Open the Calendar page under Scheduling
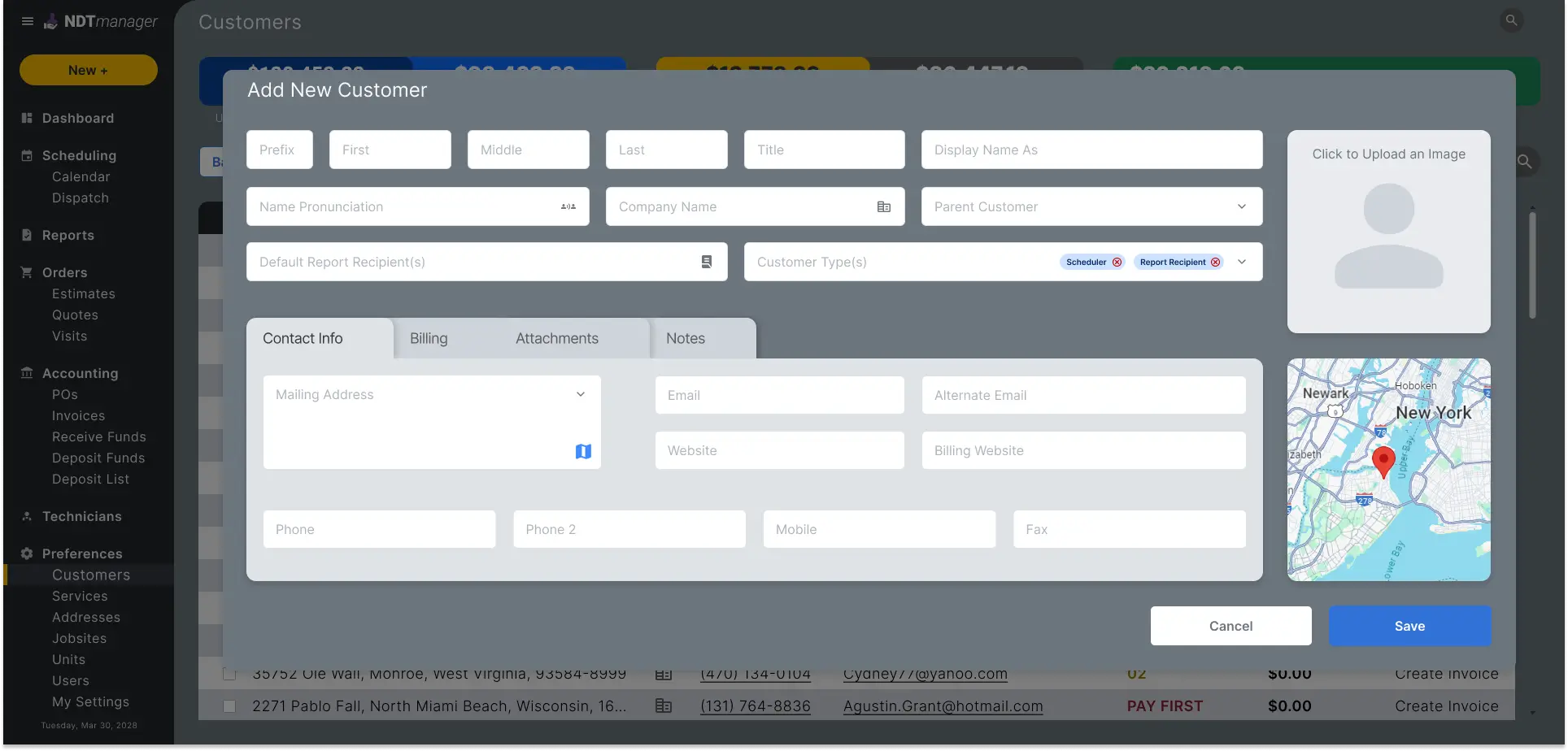Image resolution: width=1568 pixels, height=751 pixels. tap(81, 176)
